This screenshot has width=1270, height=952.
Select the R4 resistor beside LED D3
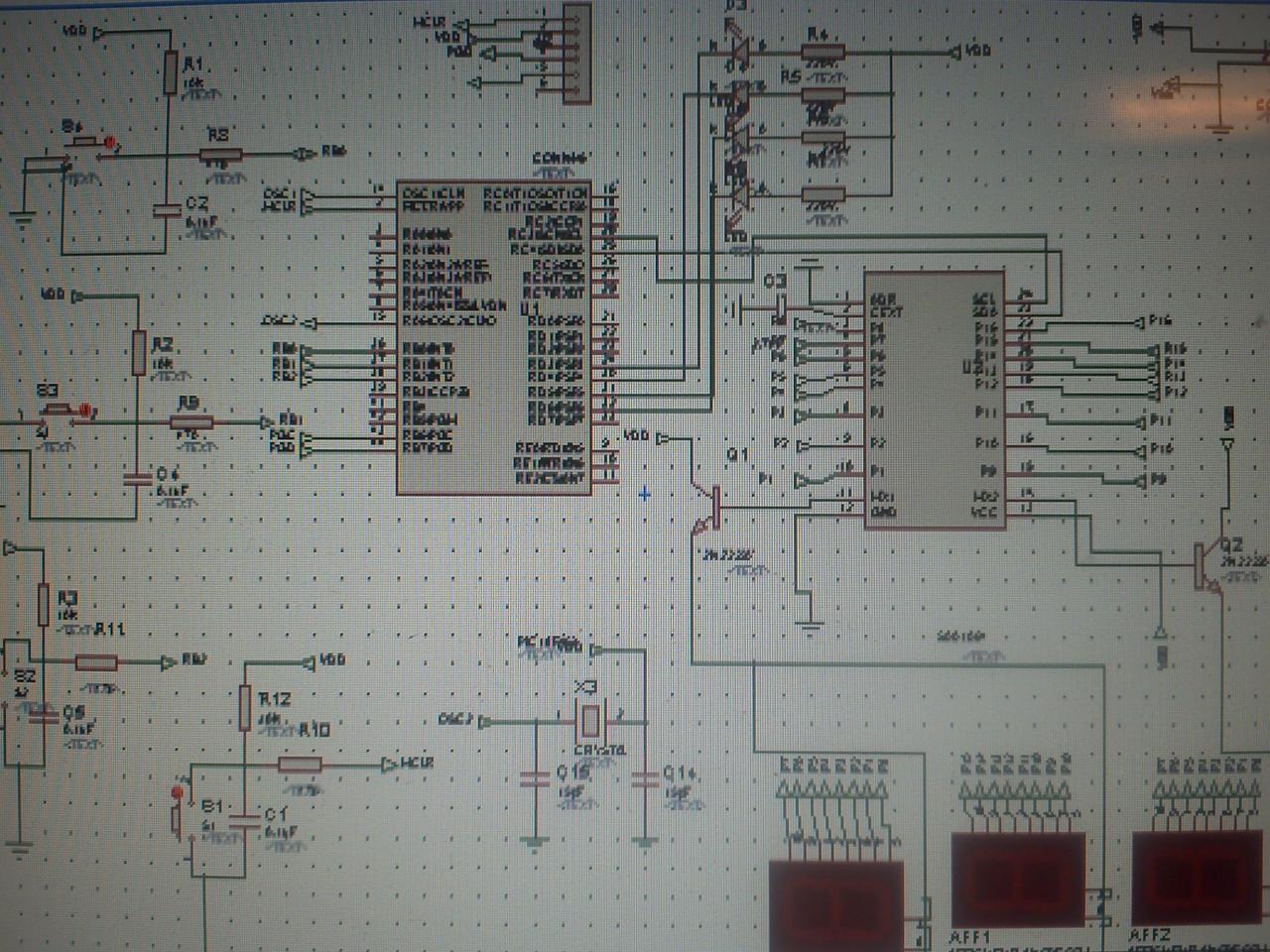tap(823, 52)
